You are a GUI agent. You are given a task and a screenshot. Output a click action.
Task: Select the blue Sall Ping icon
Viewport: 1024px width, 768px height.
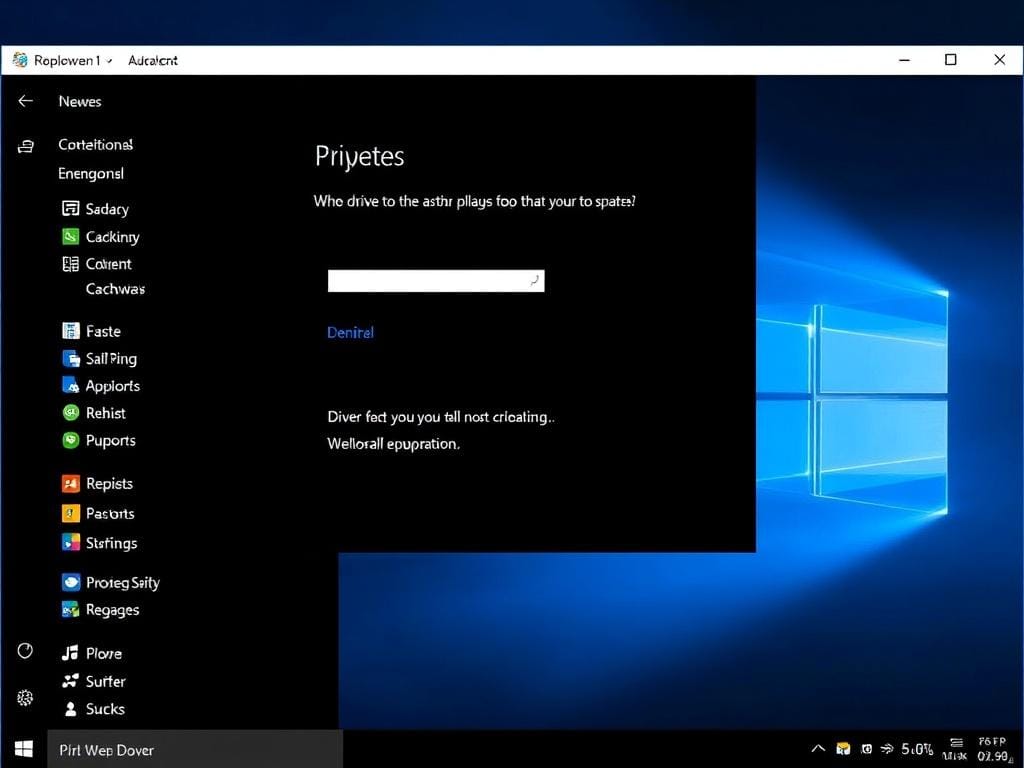pos(71,359)
